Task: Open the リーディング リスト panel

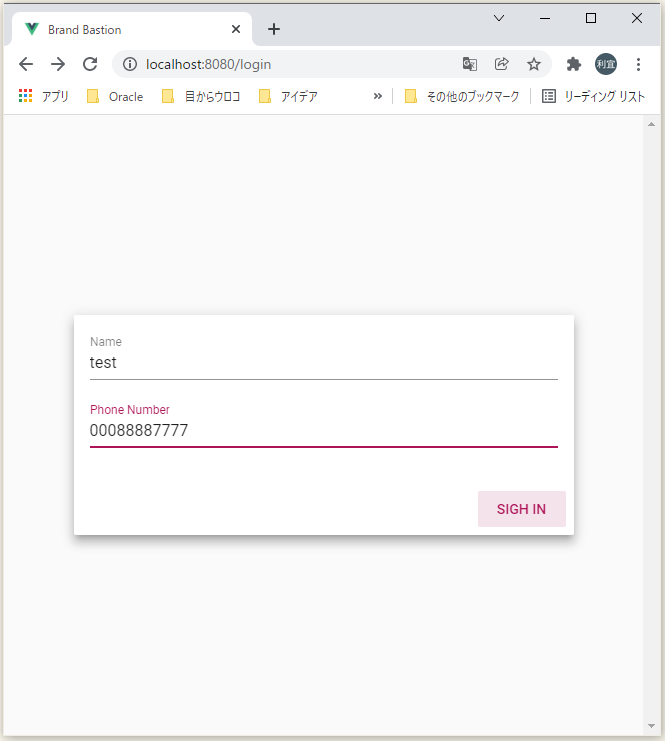Action: coord(593,96)
